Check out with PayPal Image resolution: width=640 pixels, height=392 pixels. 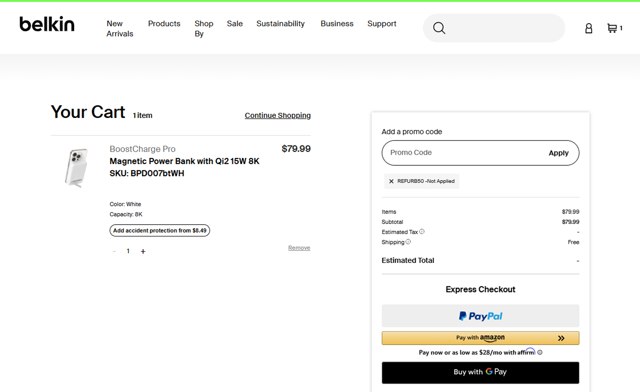click(x=480, y=316)
